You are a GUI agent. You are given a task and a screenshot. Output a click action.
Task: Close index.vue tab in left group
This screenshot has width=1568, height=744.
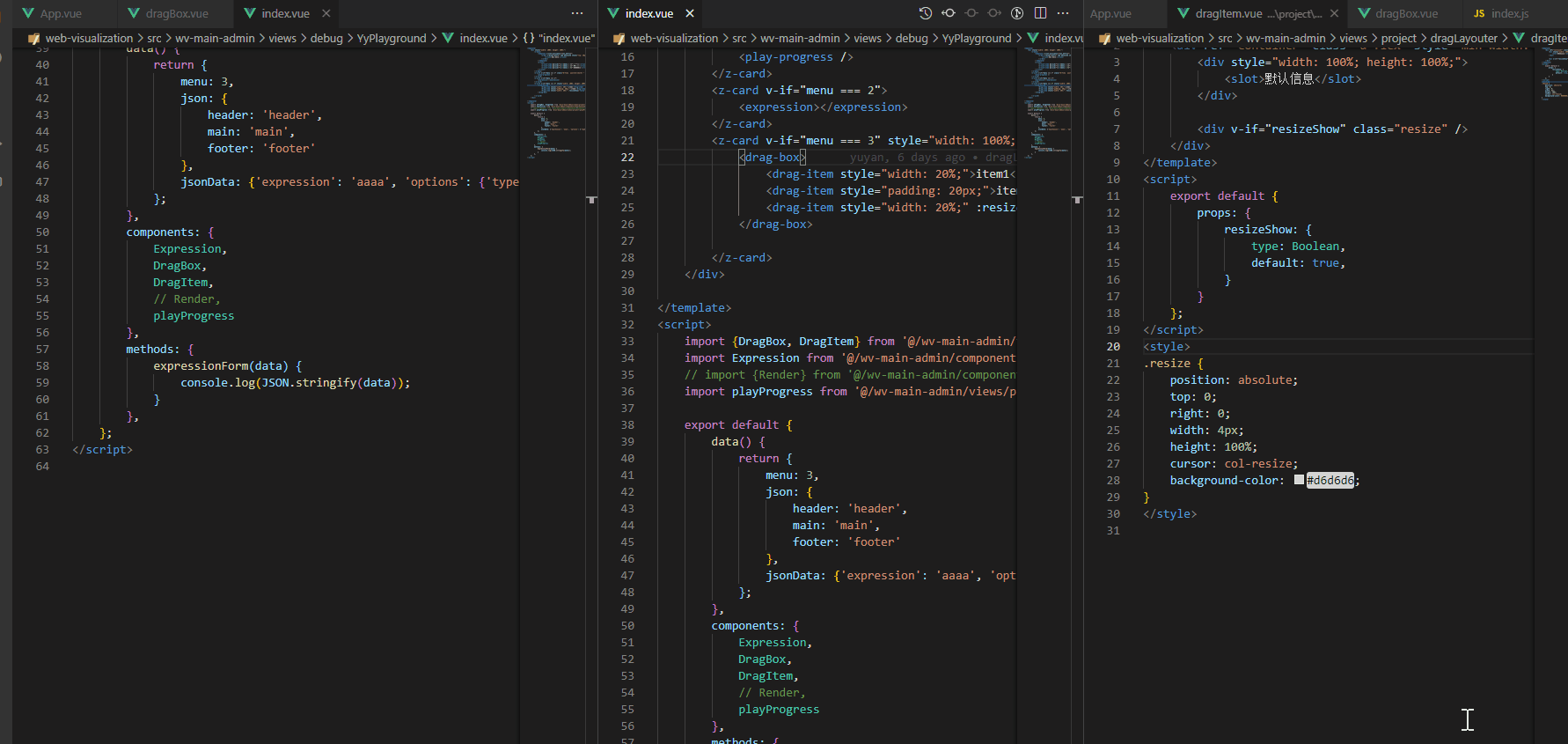(x=326, y=13)
